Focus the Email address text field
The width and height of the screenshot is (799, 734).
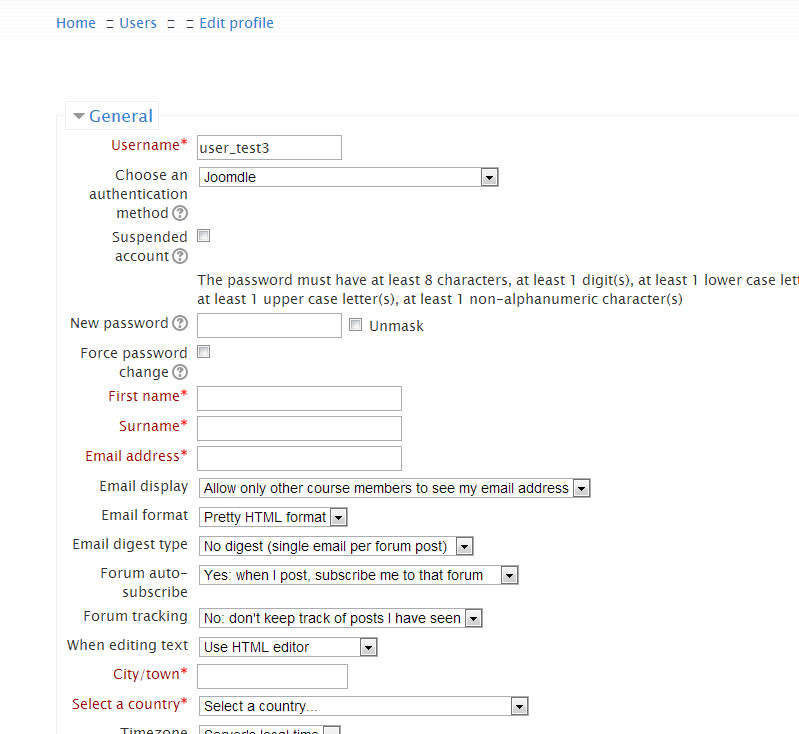[299, 458]
